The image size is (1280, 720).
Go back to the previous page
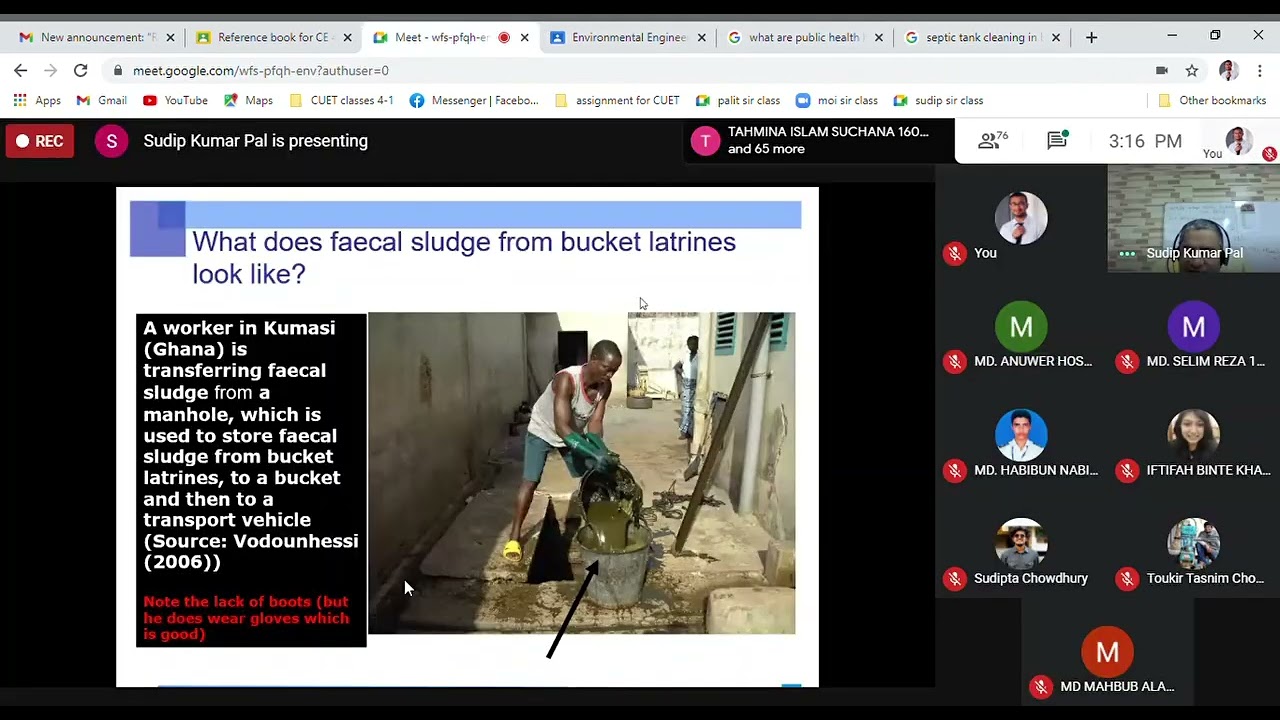21,70
